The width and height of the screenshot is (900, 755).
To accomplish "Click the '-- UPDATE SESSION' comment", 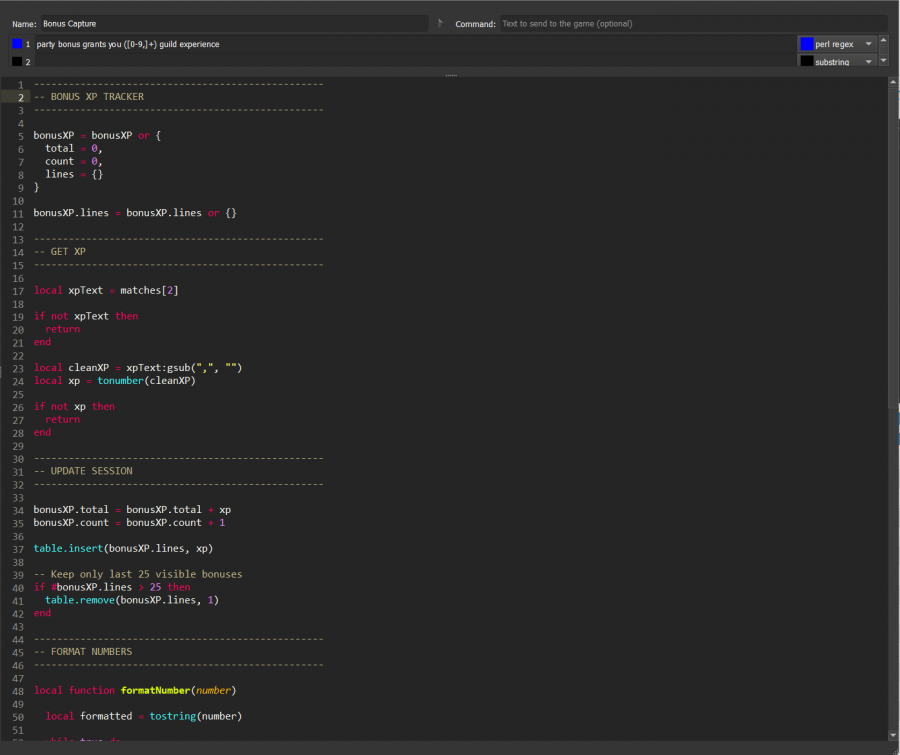I will pos(83,471).
